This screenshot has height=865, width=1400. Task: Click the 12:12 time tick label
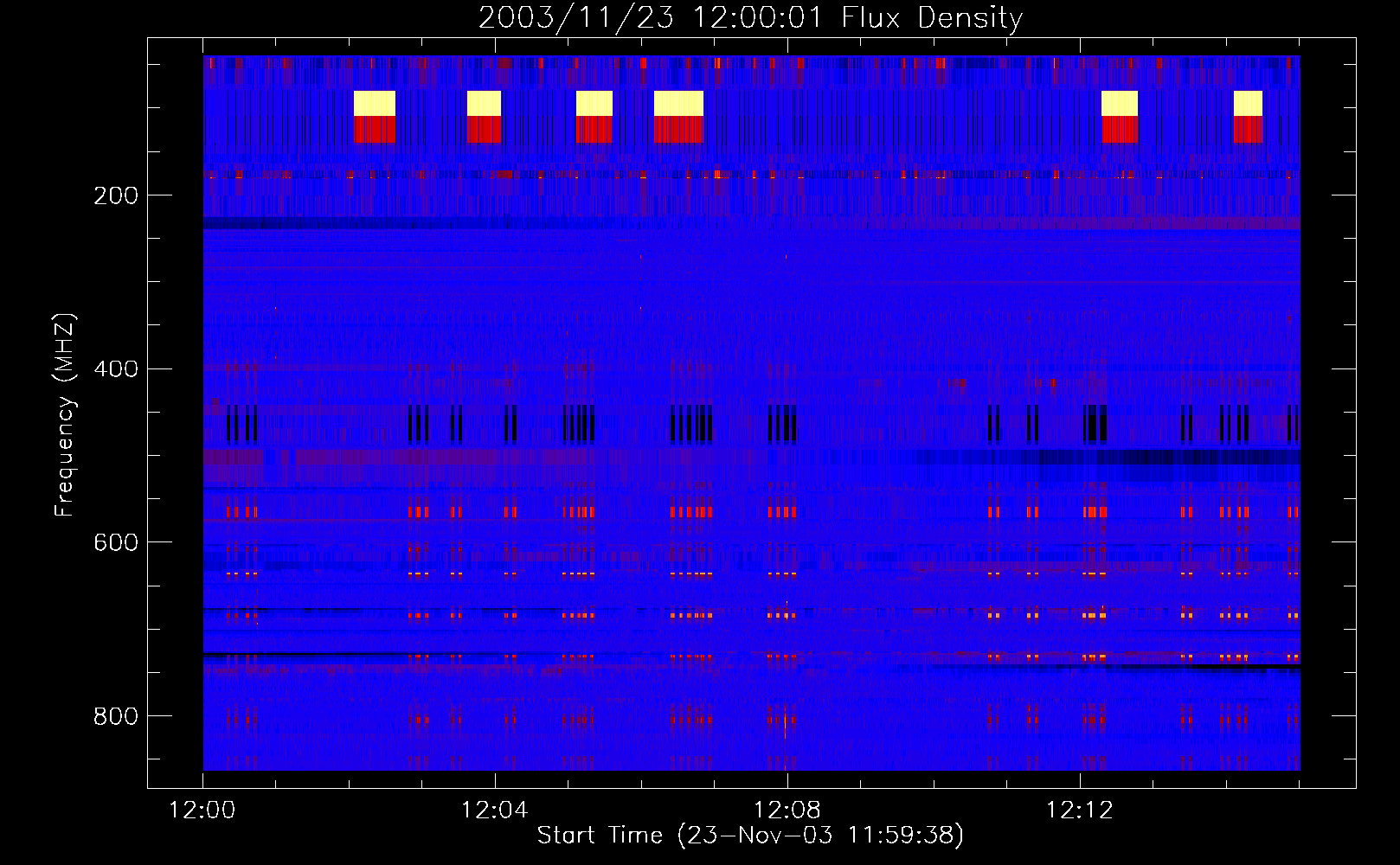pyautogui.click(x=1080, y=810)
